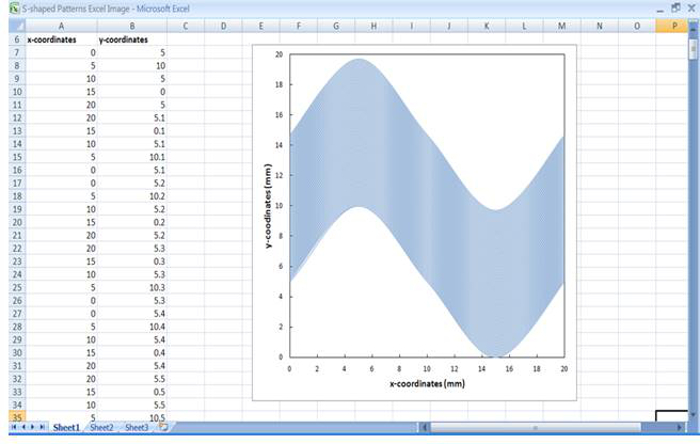Image resolution: width=700 pixels, height=444 pixels.
Task: Go to last sheet navigation arrow
Action: point(42,427)
